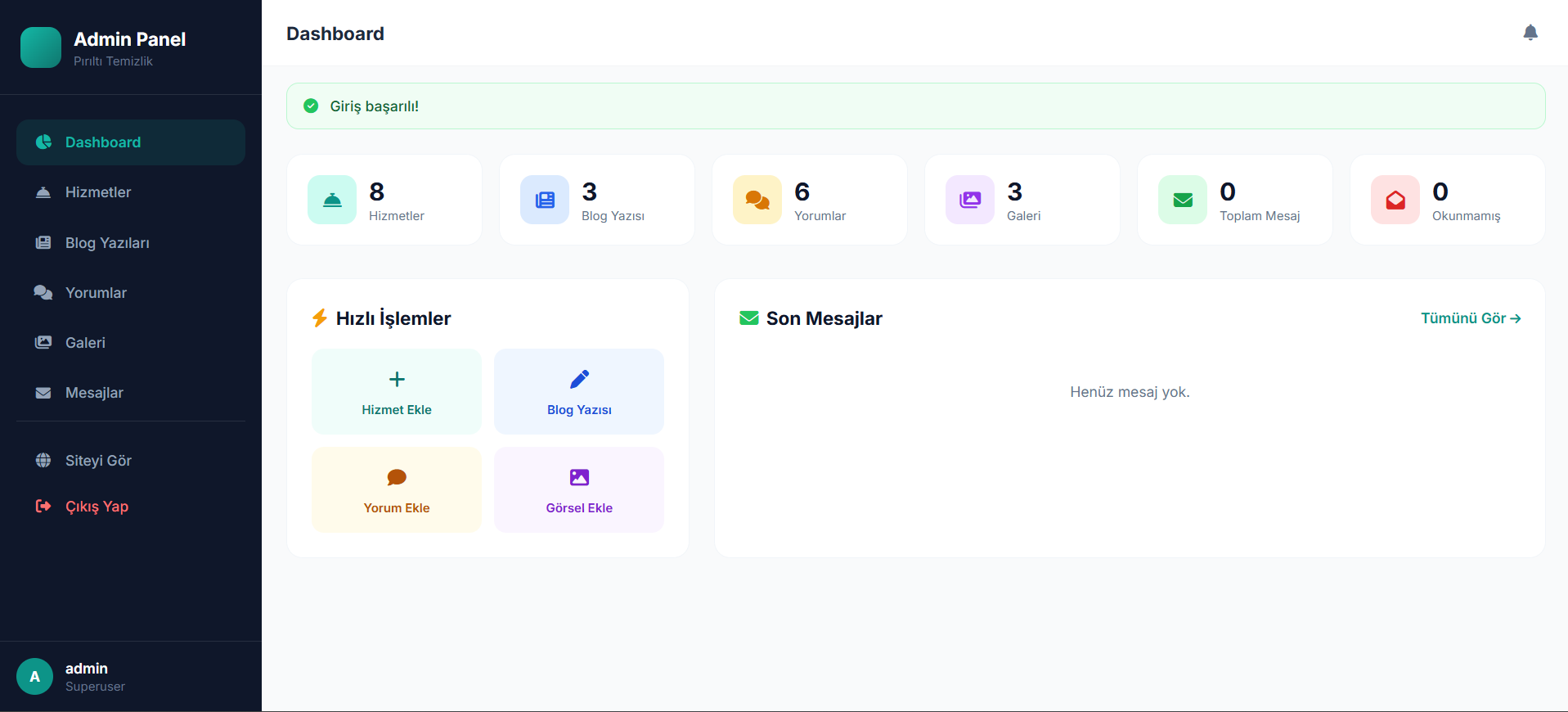The height and width of the screenshot is (712, 1568).
Task: Click the admin avatar circle
Action: [34, 677]
